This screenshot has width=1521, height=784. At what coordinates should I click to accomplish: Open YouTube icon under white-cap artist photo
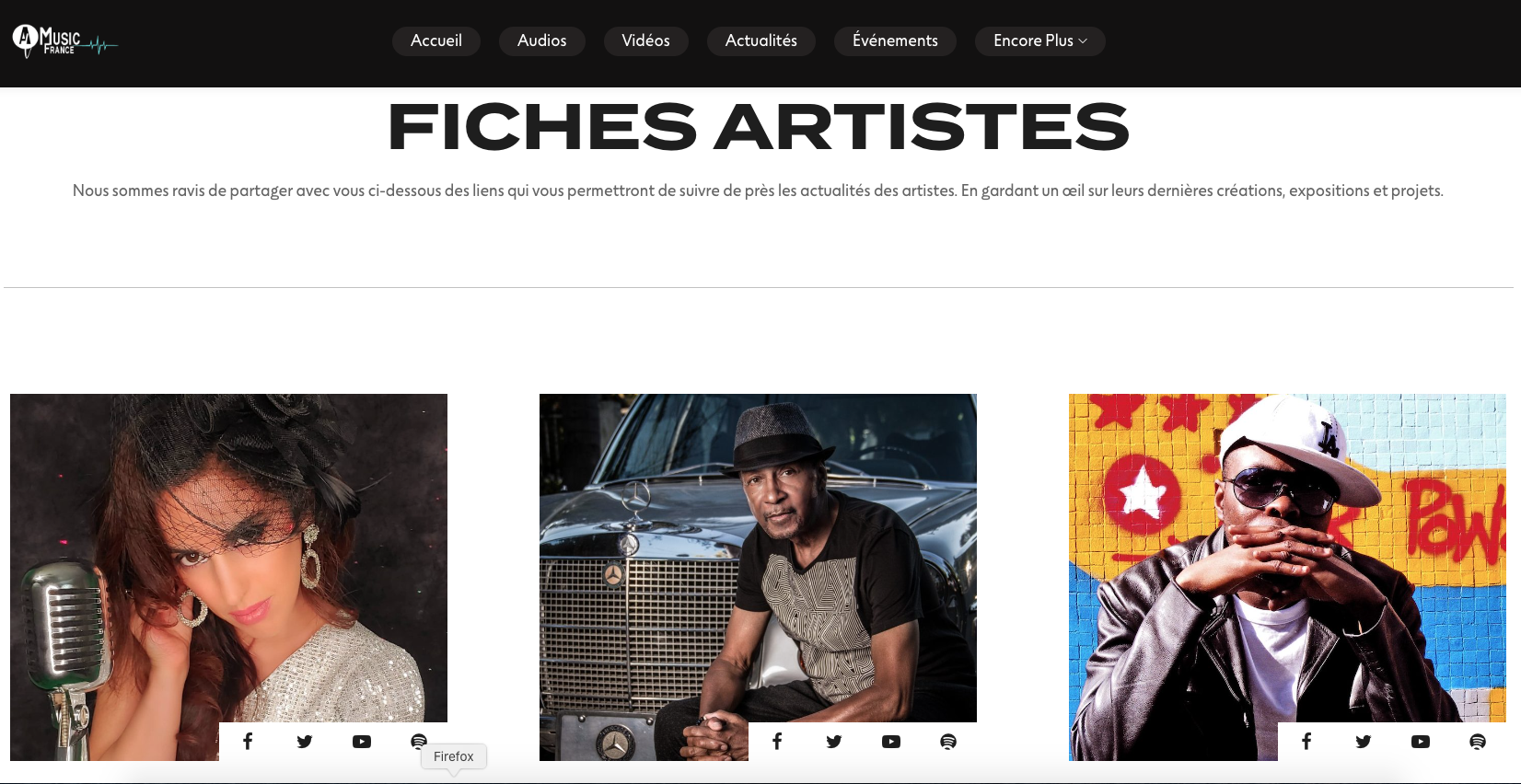tap(1421, 742)
